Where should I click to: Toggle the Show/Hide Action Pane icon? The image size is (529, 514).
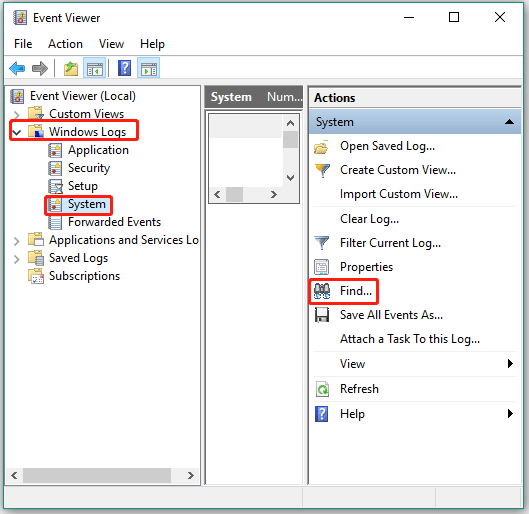point(148,68)
